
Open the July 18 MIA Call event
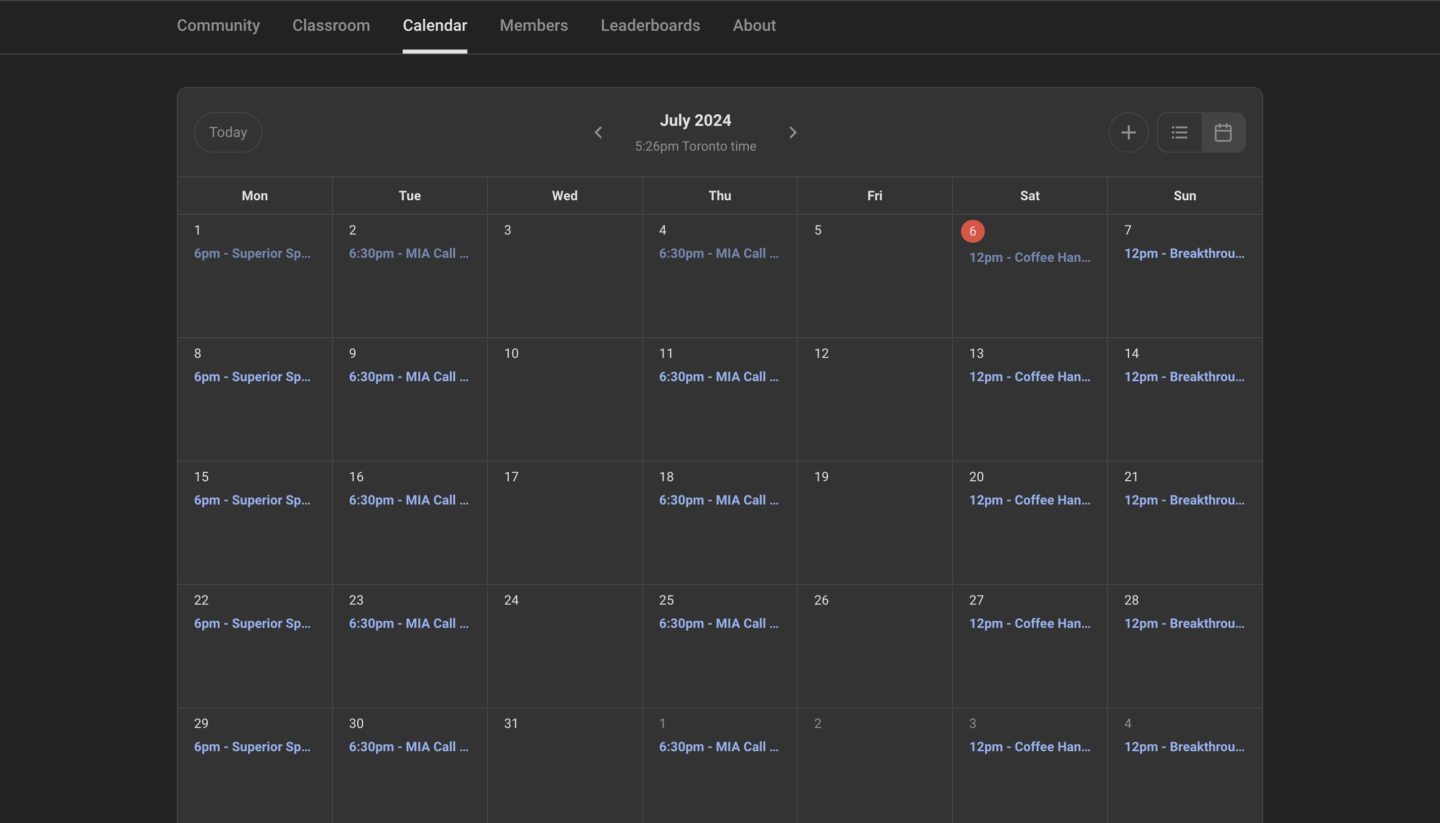pos(719,500)
